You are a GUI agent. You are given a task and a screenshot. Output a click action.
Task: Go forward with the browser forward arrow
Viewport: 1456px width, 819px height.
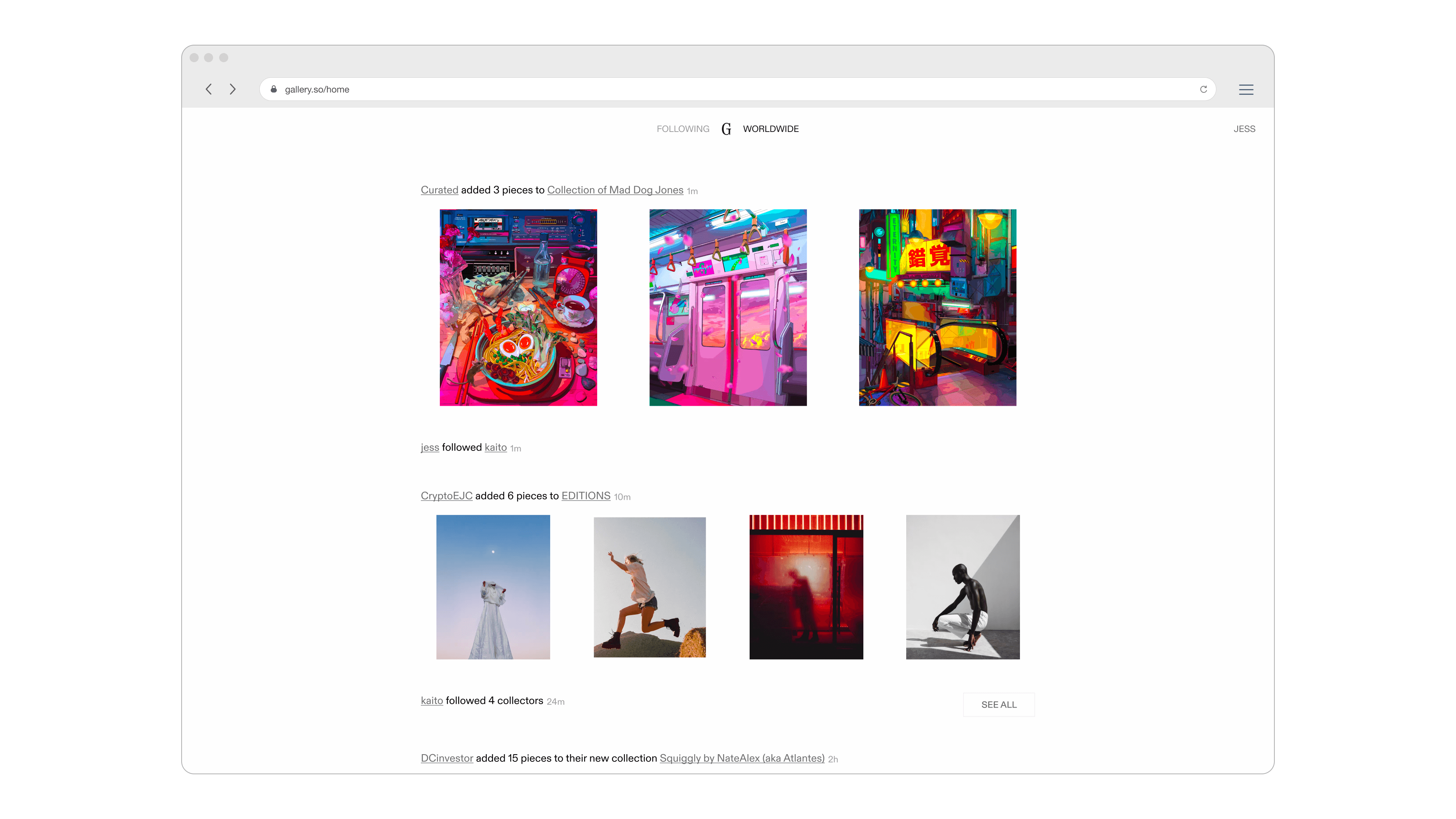[232, 89]
